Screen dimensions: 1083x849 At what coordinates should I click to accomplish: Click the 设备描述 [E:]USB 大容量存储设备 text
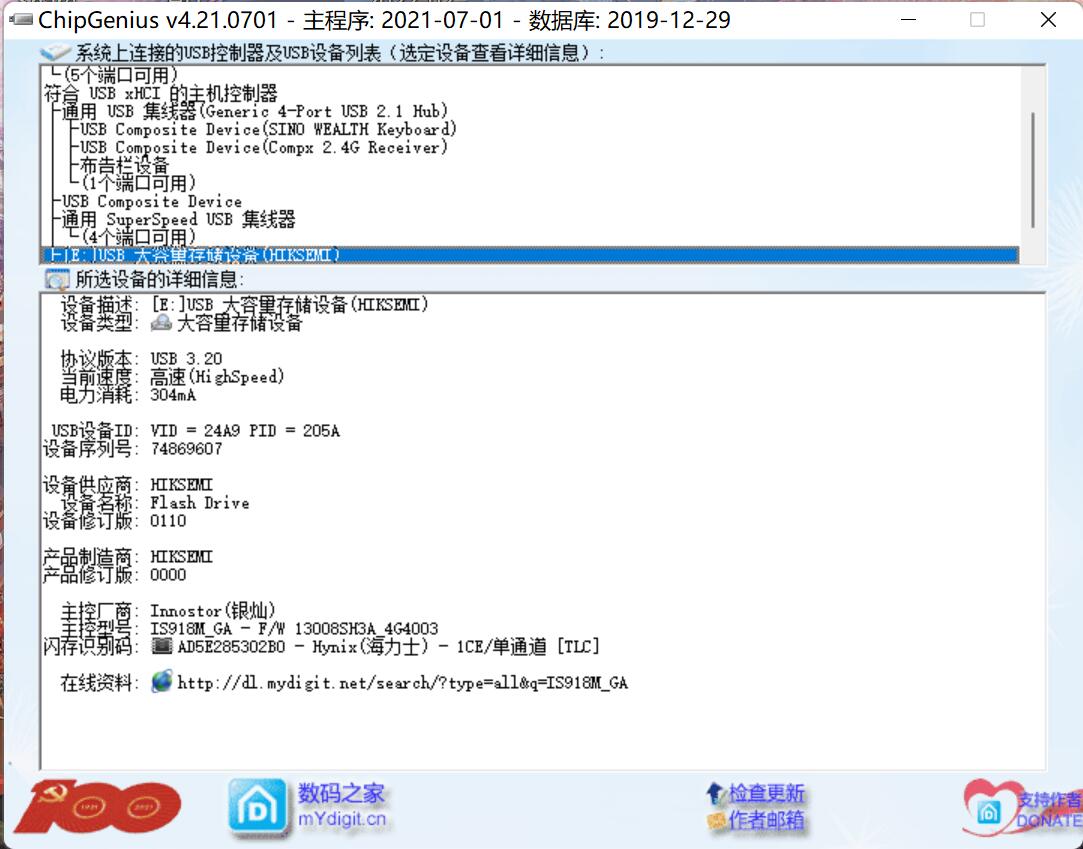tap(289, 305)
